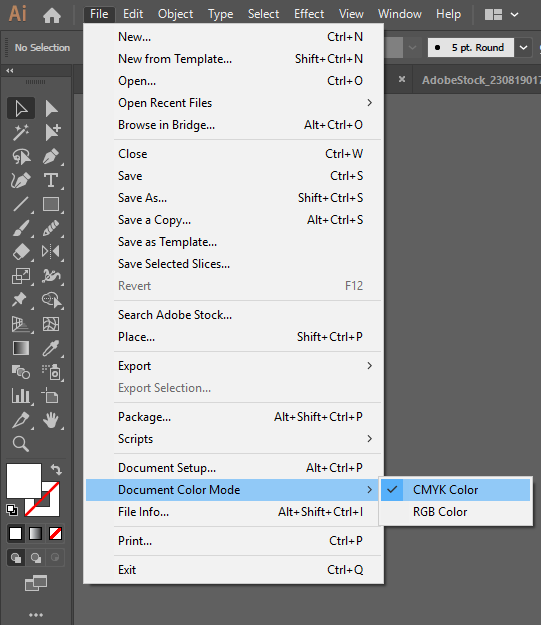Open the 5 pt. Round brush dropdown

pos(523,48)
